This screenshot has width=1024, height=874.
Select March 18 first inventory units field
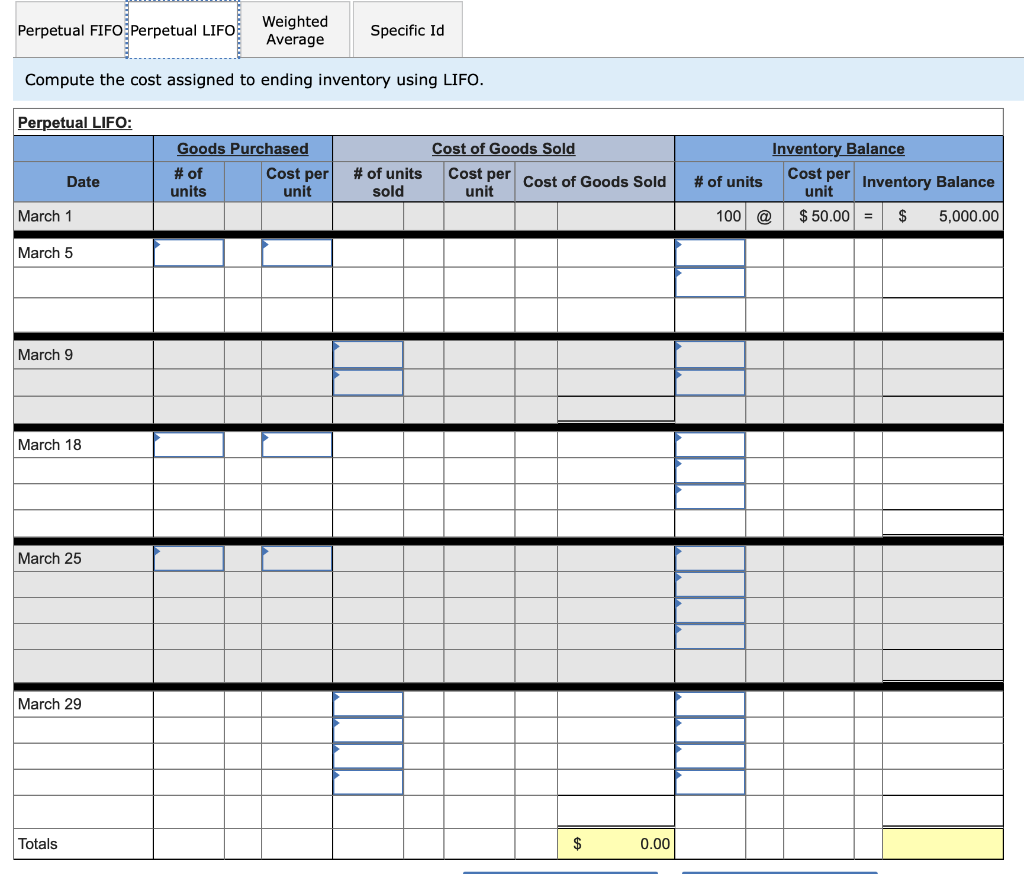(710, 445)
